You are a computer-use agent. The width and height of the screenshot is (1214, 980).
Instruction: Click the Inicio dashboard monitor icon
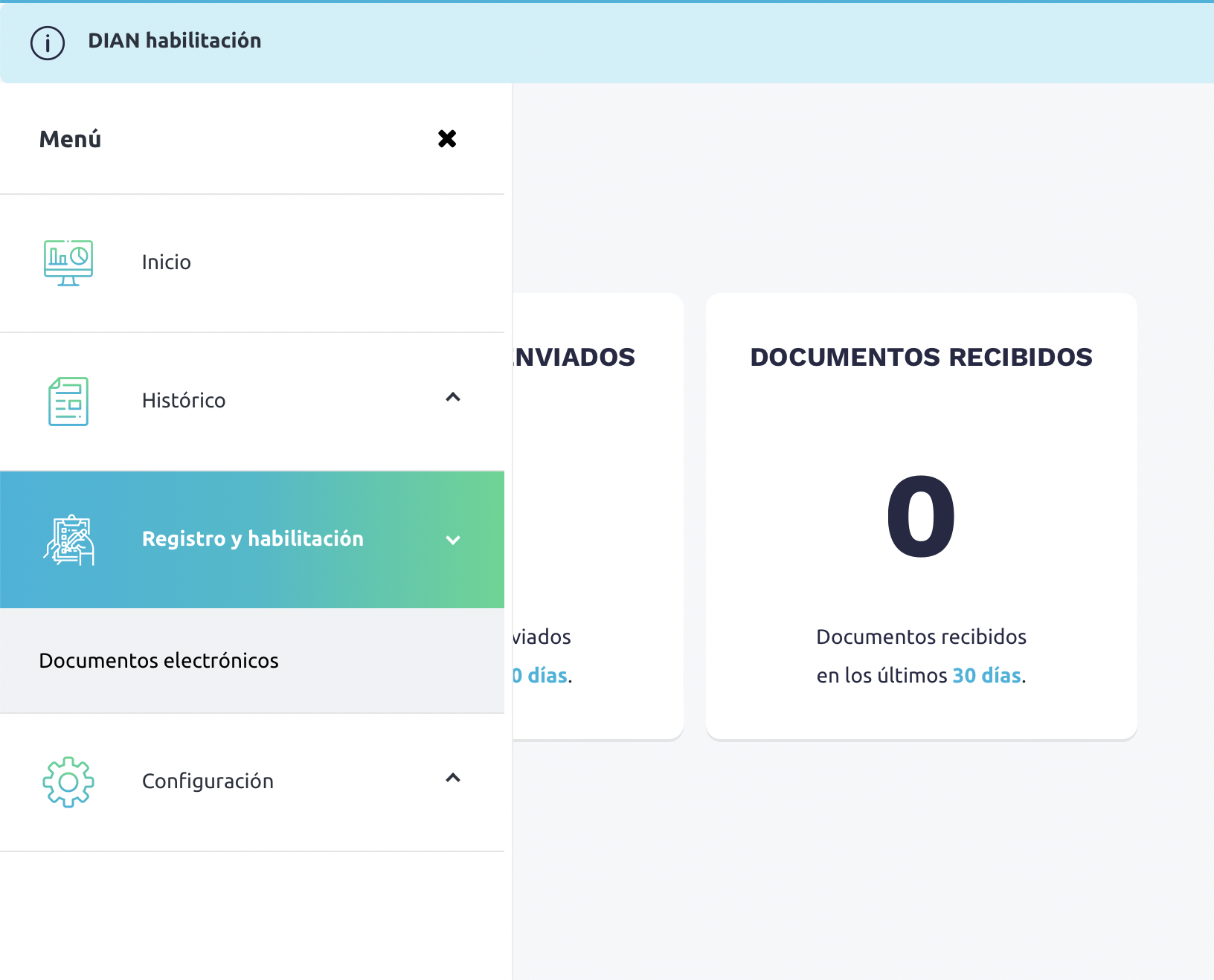(x=68, y=263)
